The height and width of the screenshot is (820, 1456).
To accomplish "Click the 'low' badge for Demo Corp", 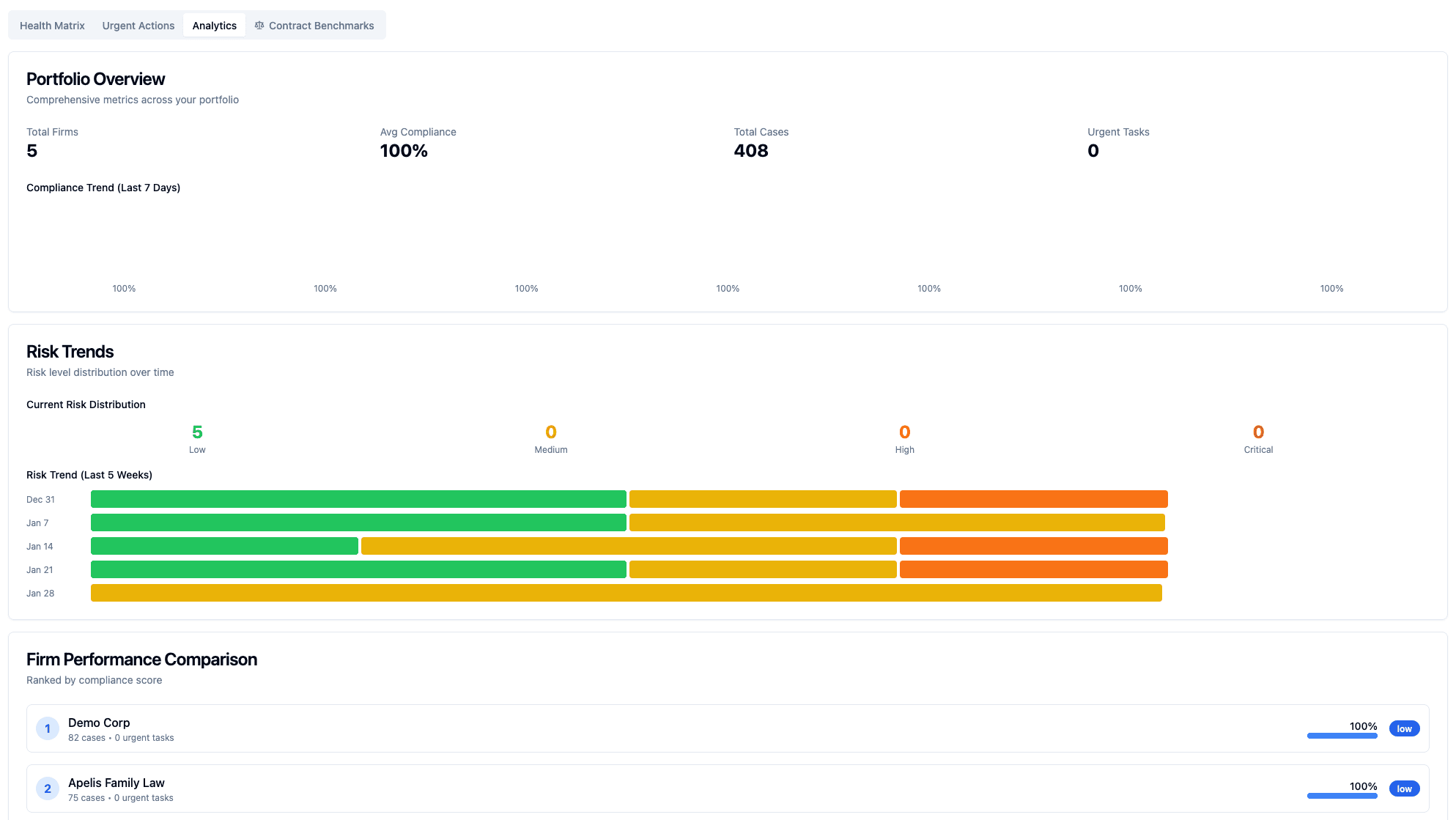I will click(x=1404, y=728).
